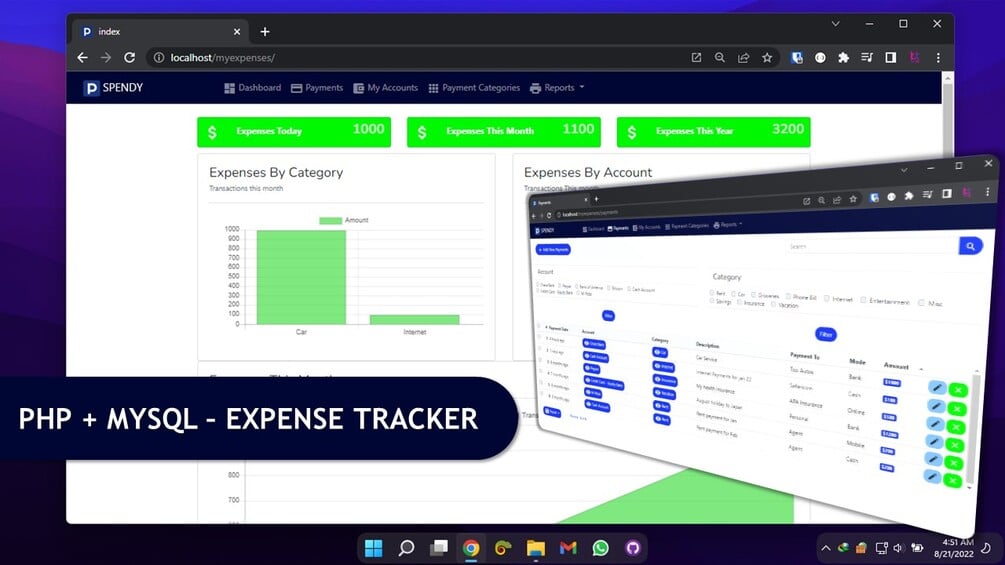Click the Expenses This Month card
The height and width of the screenshot is (565, 1005).
[504, 131]
